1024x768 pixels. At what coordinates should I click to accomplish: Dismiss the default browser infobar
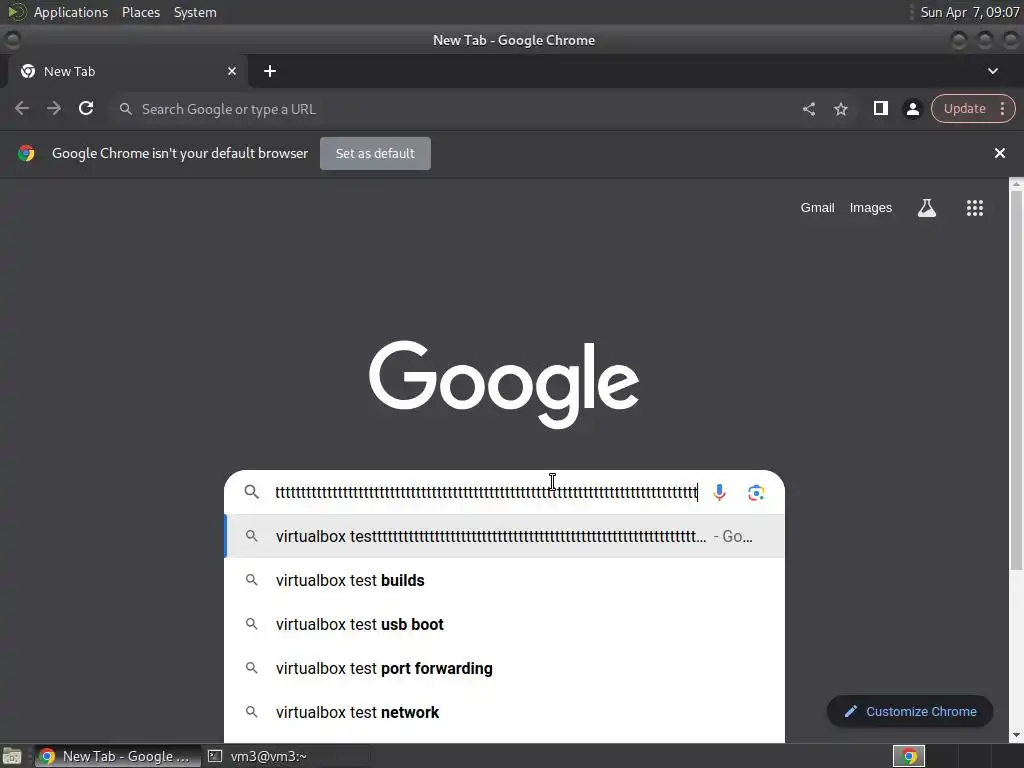[x=1000, y=153]
